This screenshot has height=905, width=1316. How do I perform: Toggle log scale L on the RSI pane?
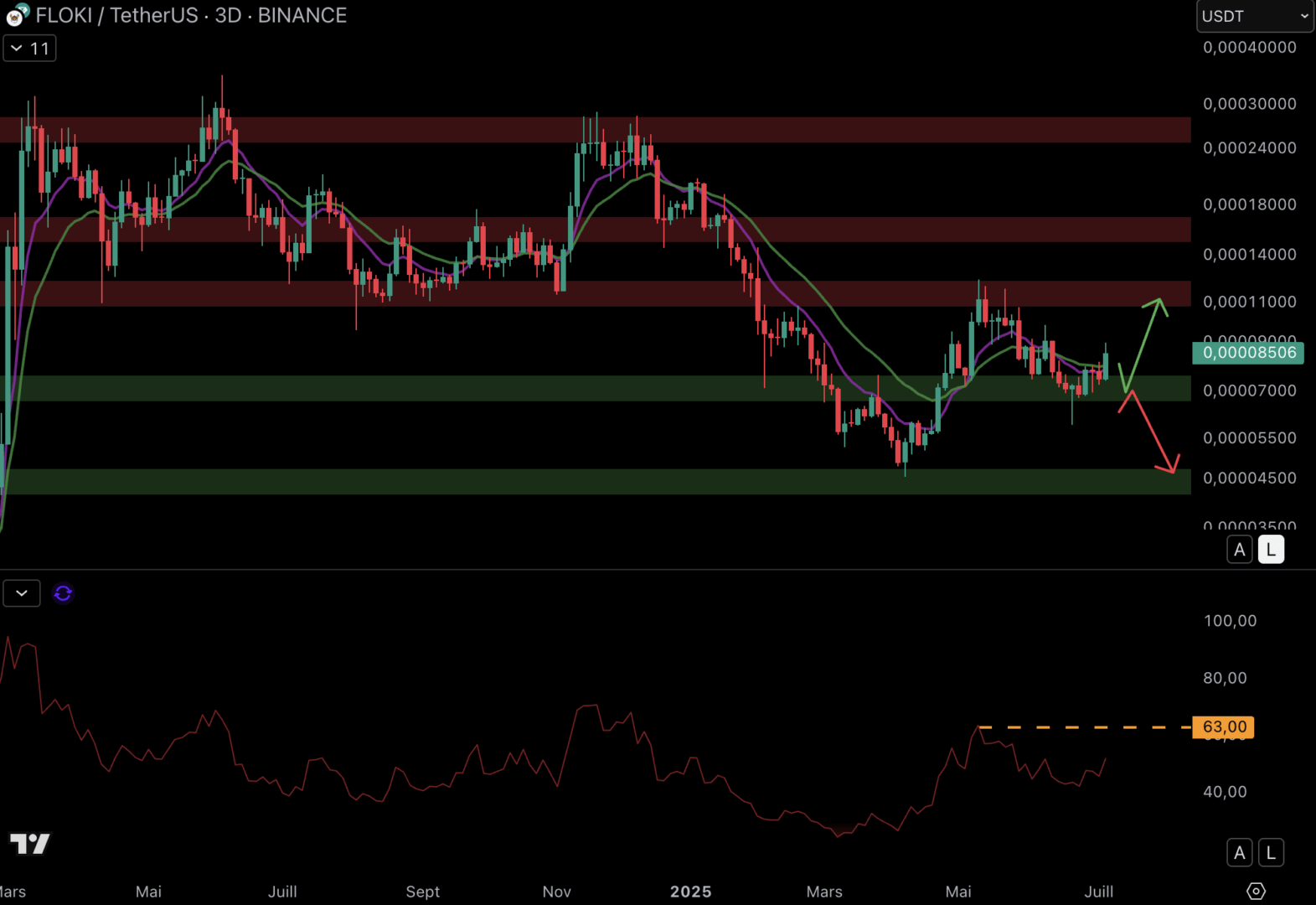tap(1271, 853)
